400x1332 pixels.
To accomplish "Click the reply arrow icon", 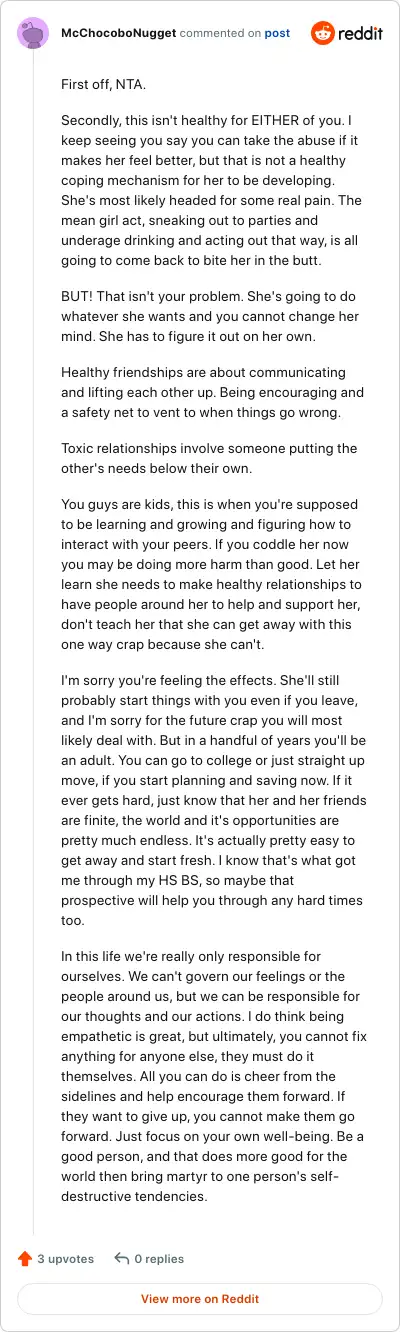I will coord(122,1258).
